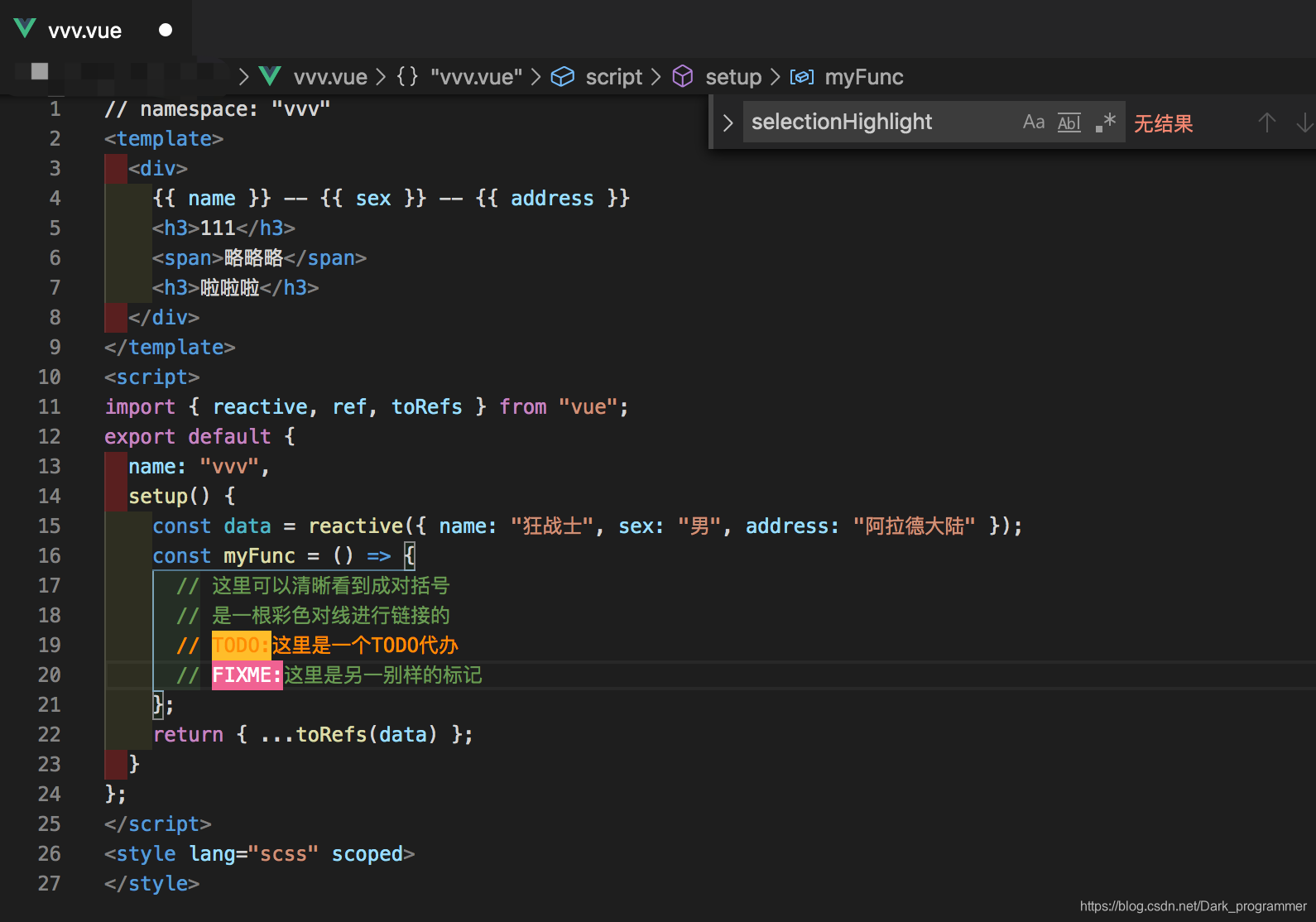This screenshot has height=922, width=1316.
Task: Click the script module breadcrumb icon
Action: pos(563,76)
